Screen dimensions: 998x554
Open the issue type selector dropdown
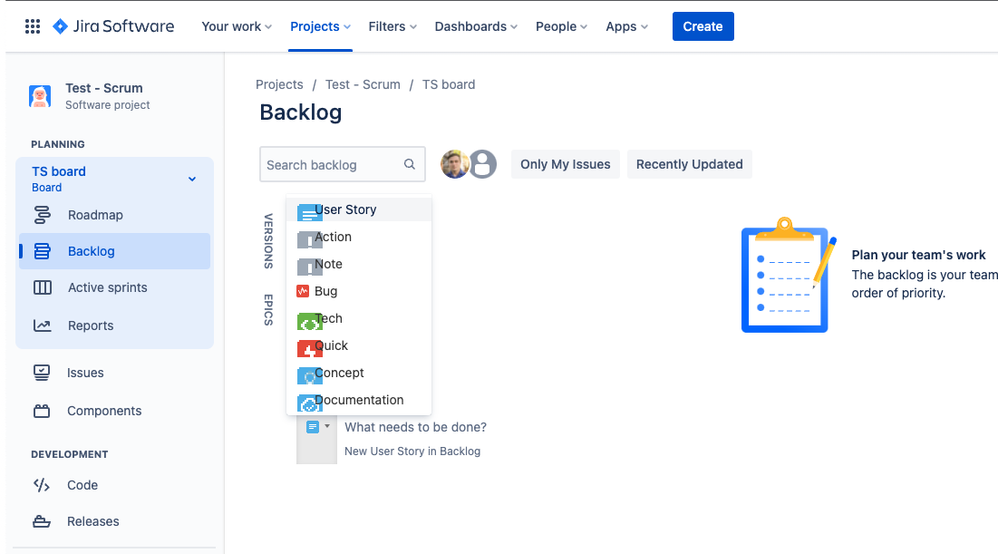click(318, 427)
